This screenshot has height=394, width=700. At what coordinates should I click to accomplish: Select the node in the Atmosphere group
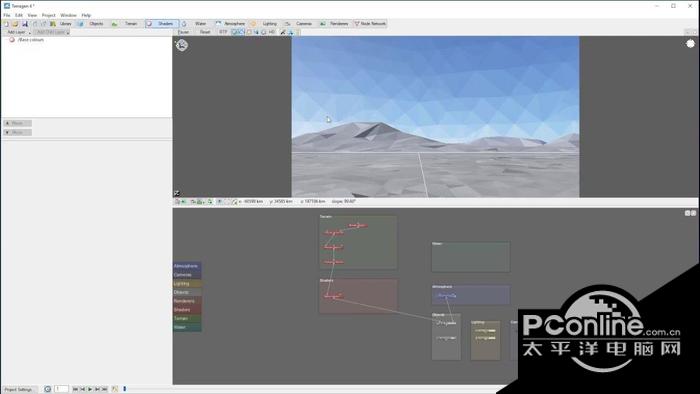pyautogui.click(x=446, y=295)
